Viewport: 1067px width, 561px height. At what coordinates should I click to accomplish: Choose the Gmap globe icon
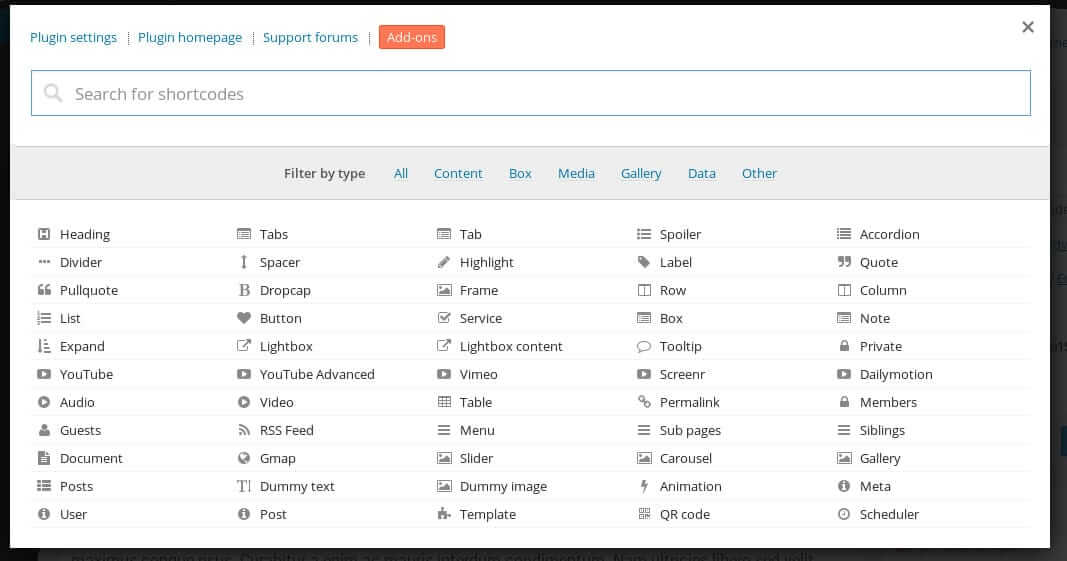tap(244, 458)
